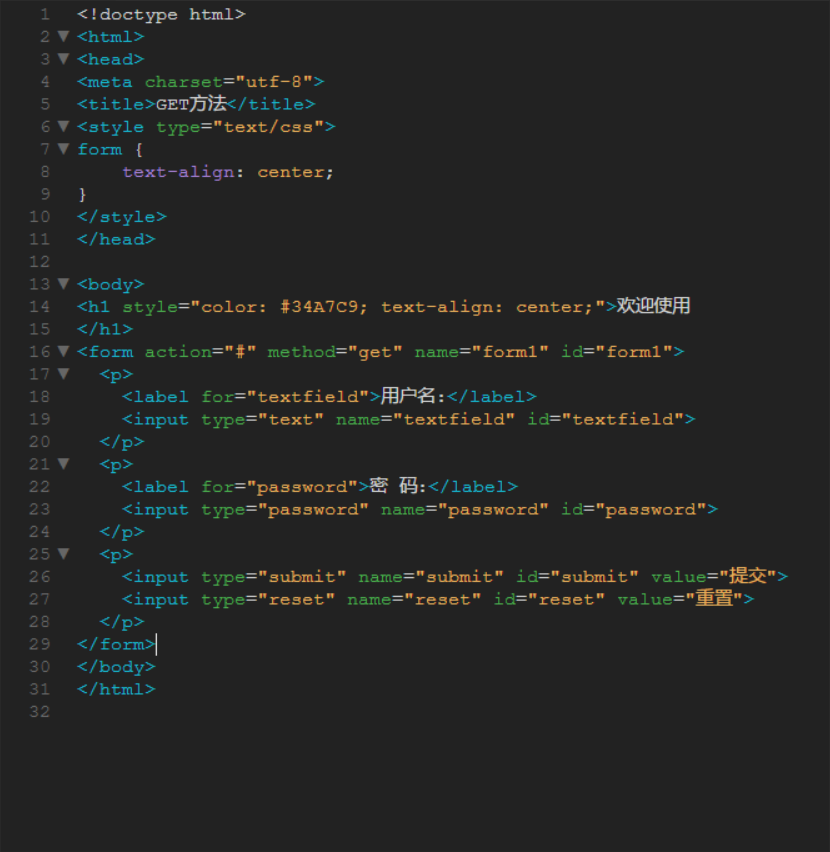Click the GET方法 title text
This screenshot has width=830, height=852.
pyautogui.click(x=192, y=104)
